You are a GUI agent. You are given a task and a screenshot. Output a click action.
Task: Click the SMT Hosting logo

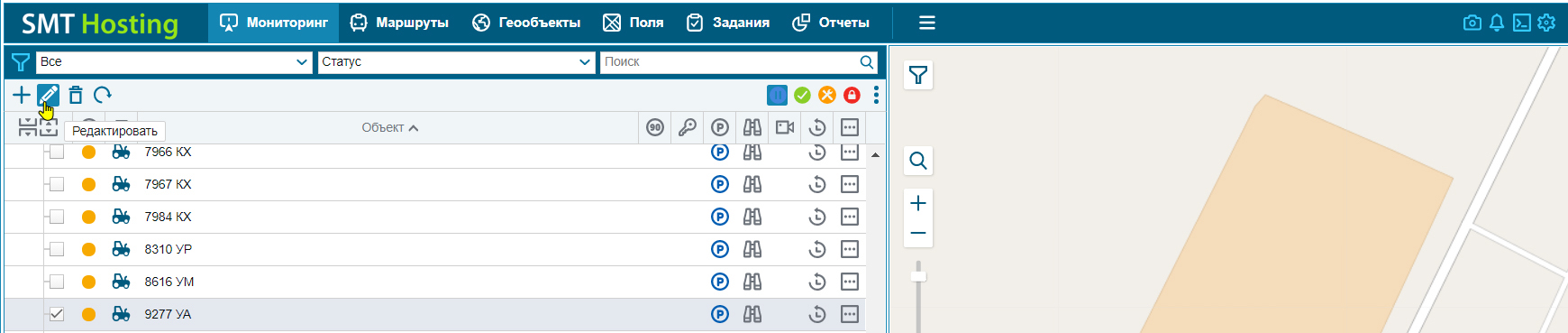(x=100, y=23)
